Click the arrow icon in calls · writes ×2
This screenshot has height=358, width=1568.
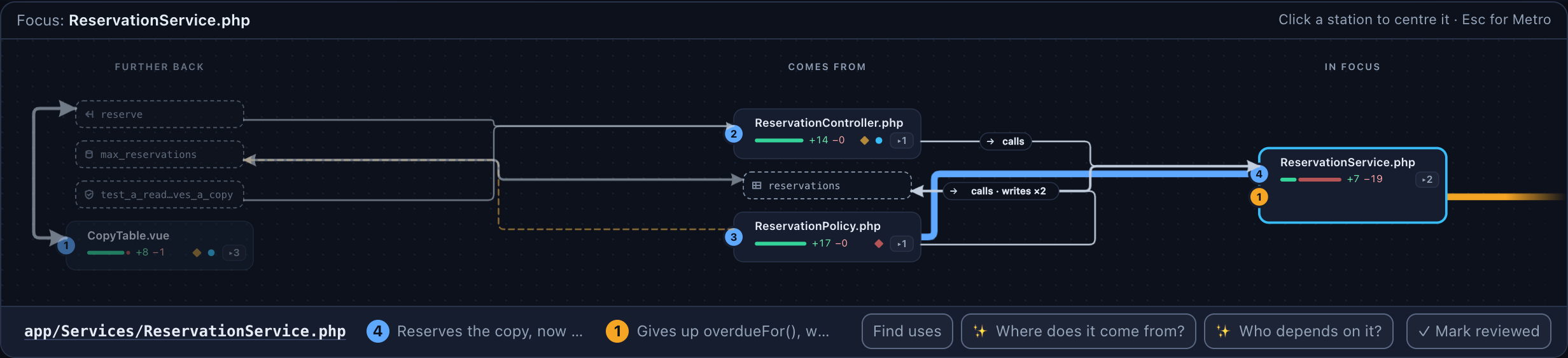point(953,191)
